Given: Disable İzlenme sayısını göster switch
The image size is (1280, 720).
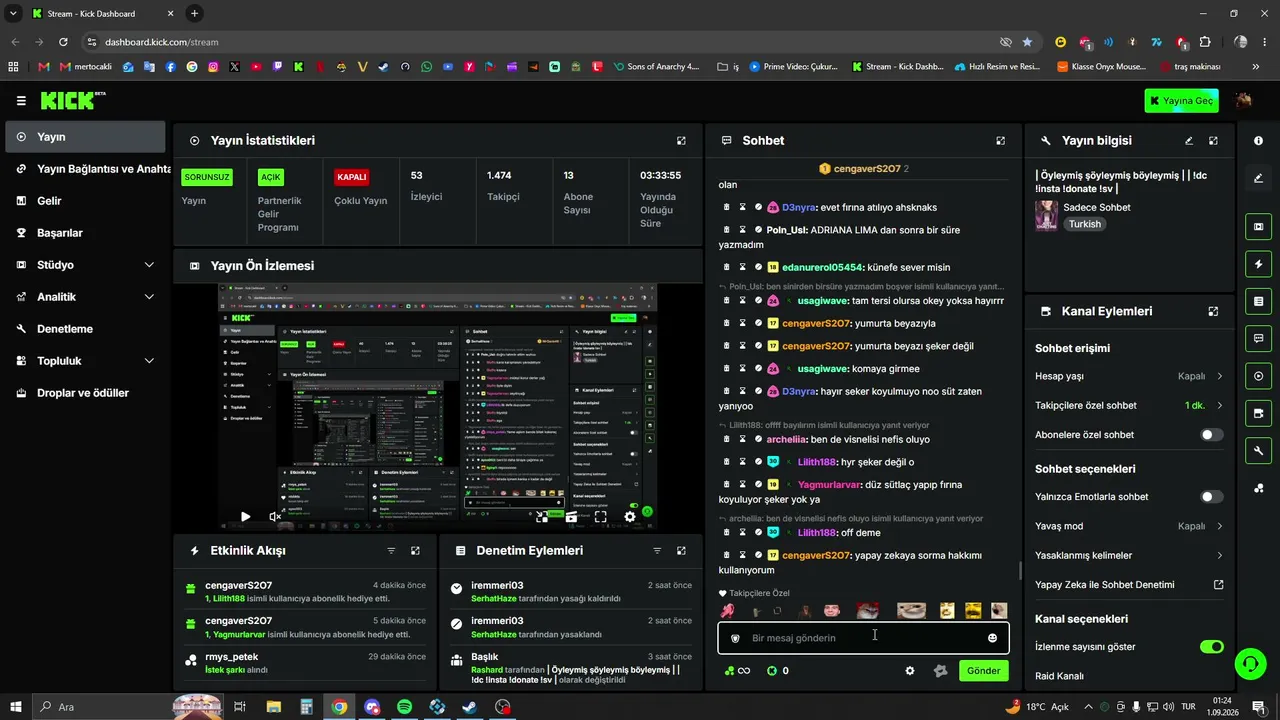Looking at the screenshot, I should (x=1211, y=647).
